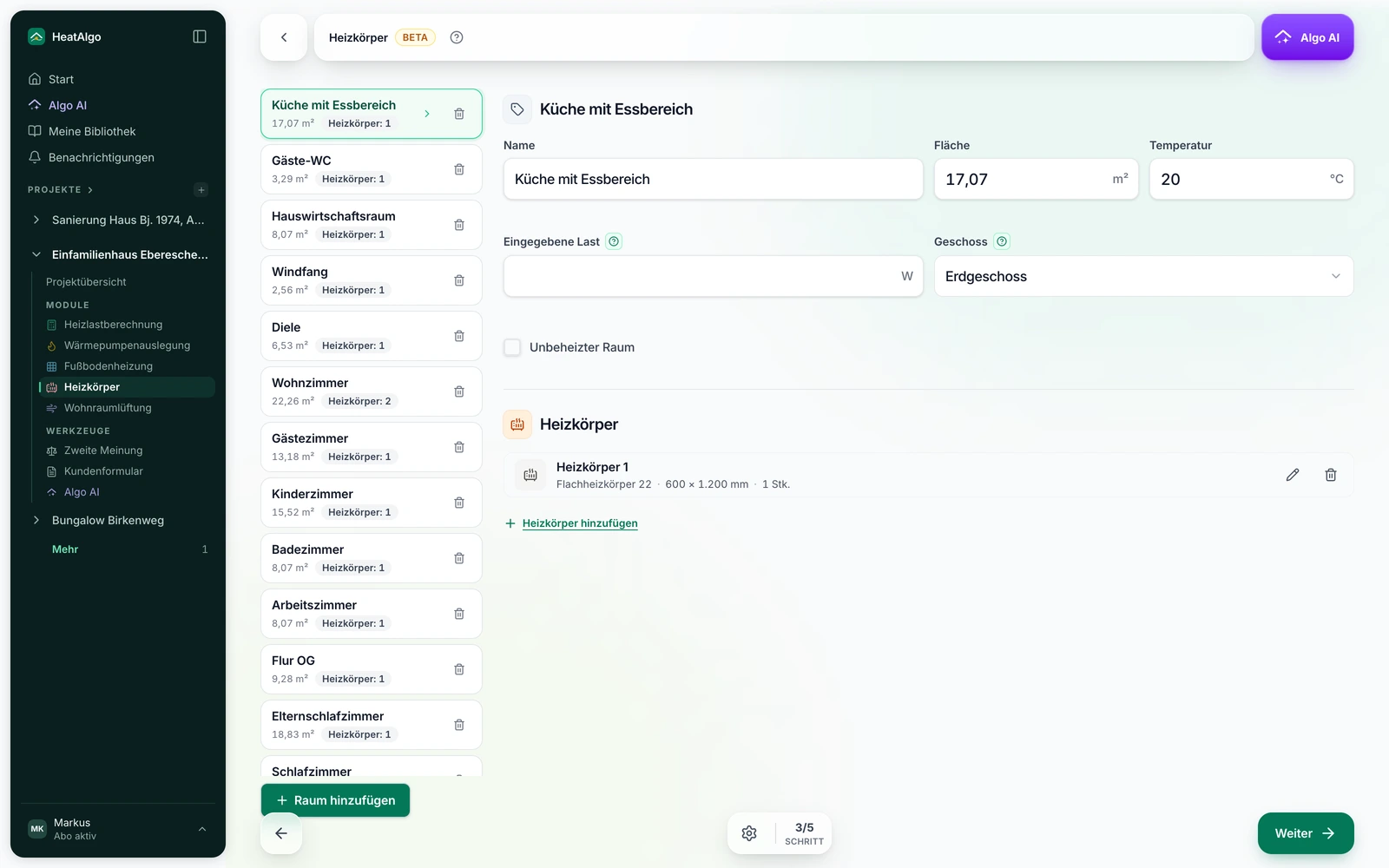Expand the Bungalow Birkenweg project
1389x868 pixels.
coord(36,520)
